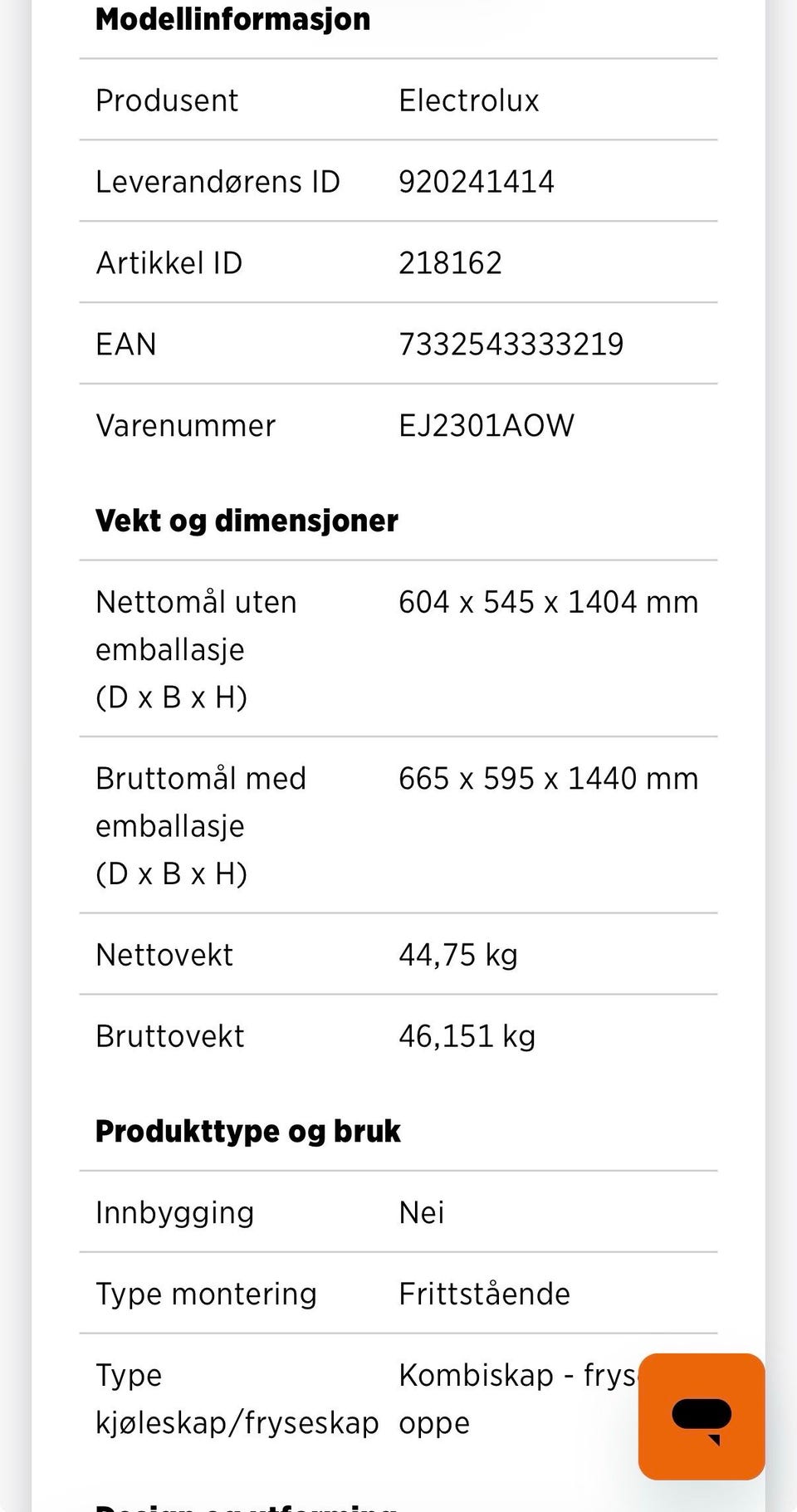Click the Varenummer value EJ2301AOW
This screenshot has width=797, height=1512.
(x=487, y=426)
